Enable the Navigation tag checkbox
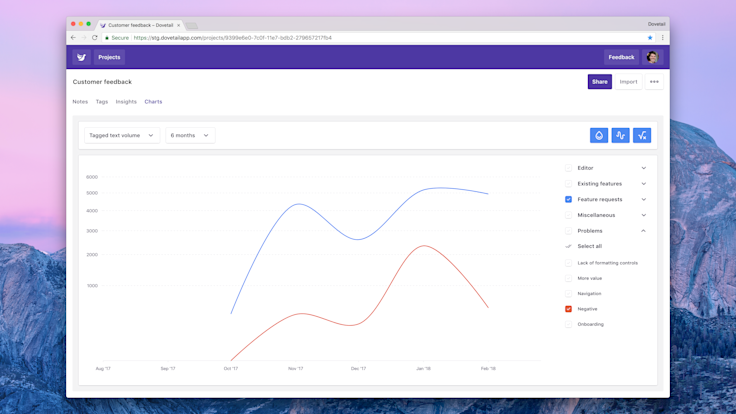The width and height of the screenshot is (736, 414). [568, 294]
